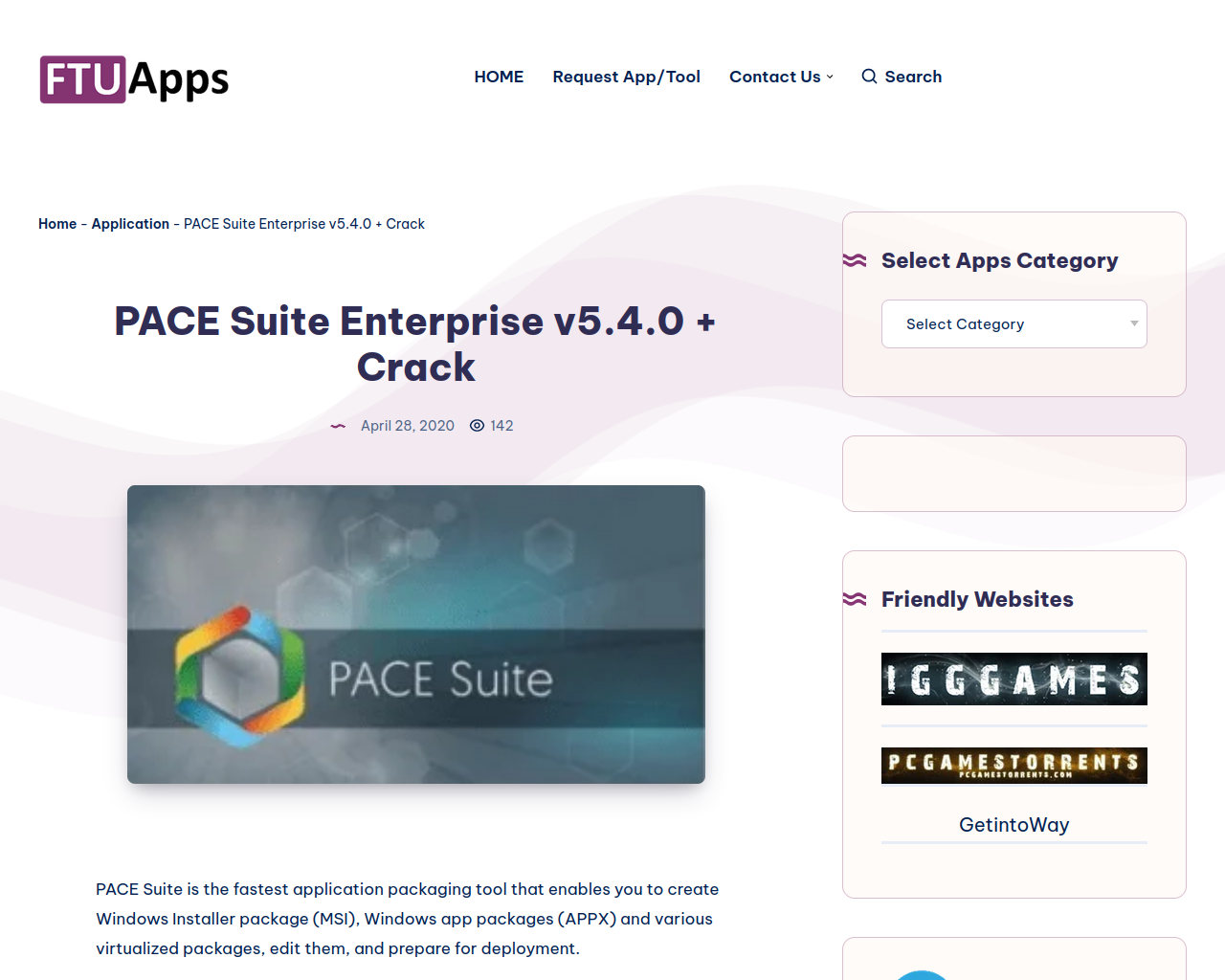The width and height of the screenshot is (1225, 980).
Task: Open the Select Category dropdown
Action: (x=1013, y=324)
